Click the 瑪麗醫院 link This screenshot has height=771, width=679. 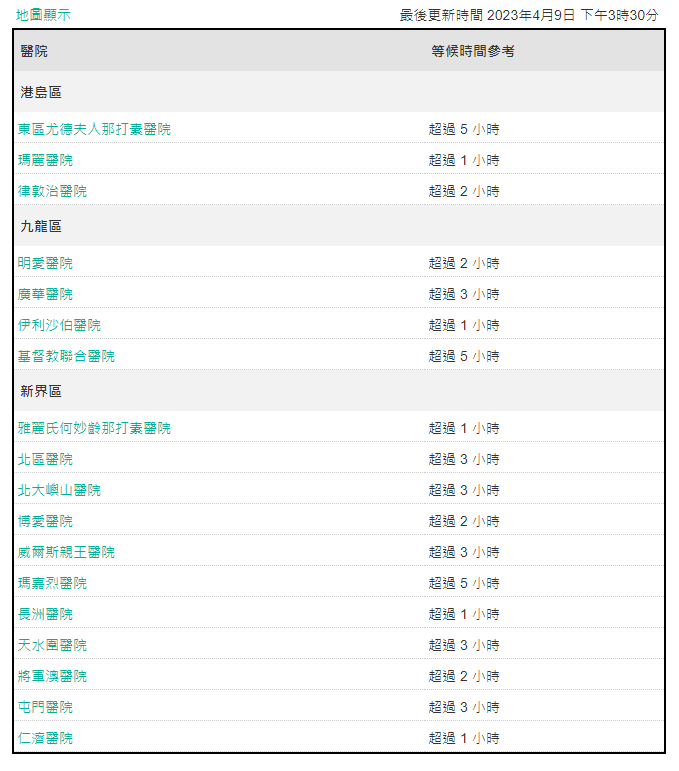click(45, 160)
